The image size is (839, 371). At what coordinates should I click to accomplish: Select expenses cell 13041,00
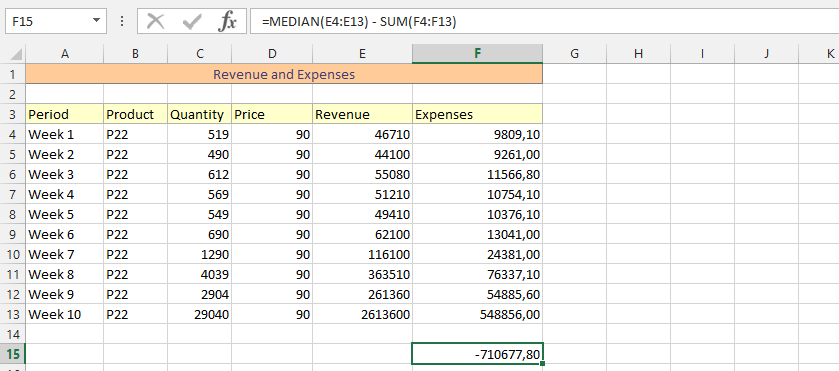(477, 234)
